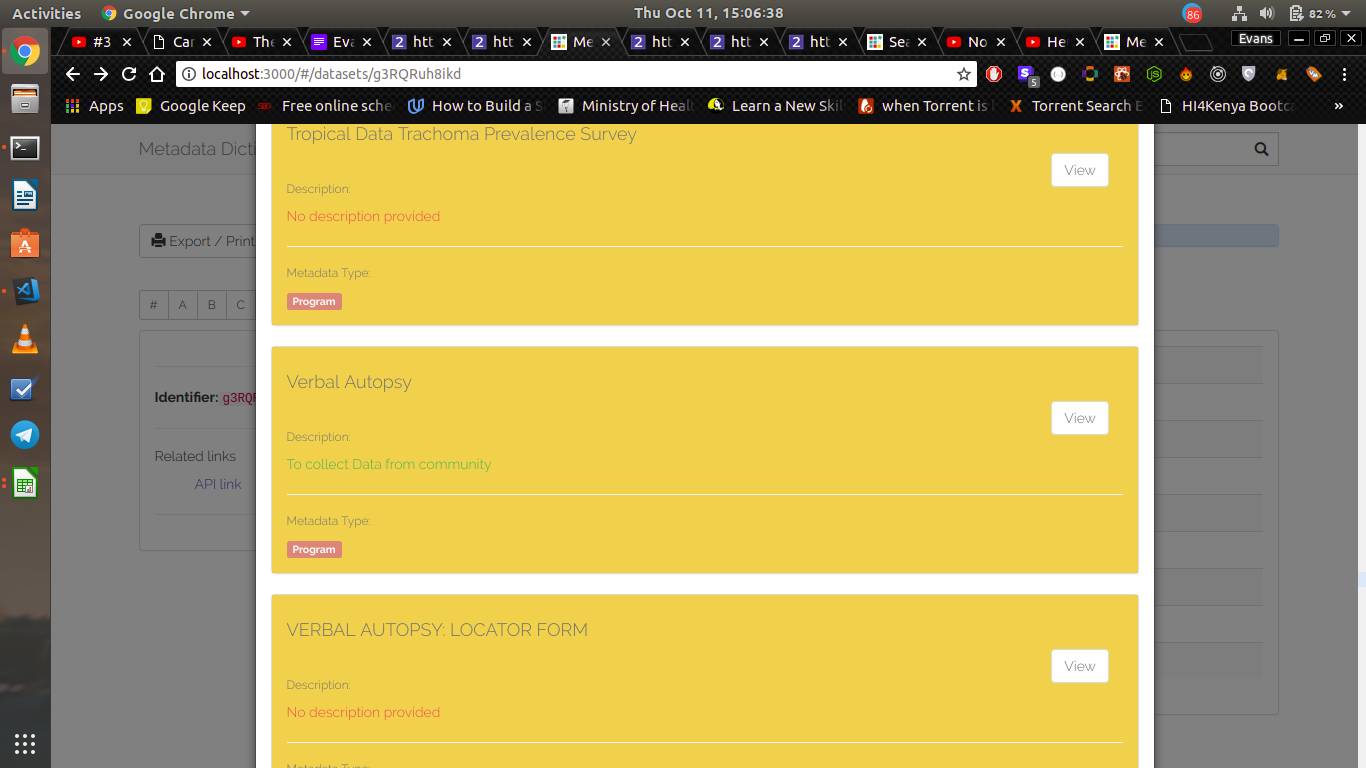The image size is (1366, 768).
Task: Open the volume indicator in top bar
Action: (1267, 13)
